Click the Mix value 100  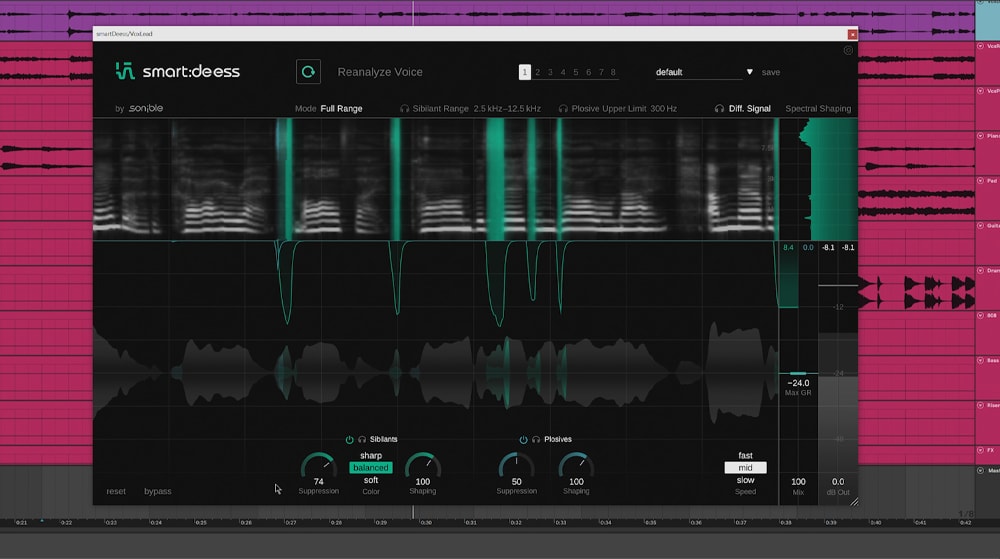pyautogui.click(x=798, y=482)
